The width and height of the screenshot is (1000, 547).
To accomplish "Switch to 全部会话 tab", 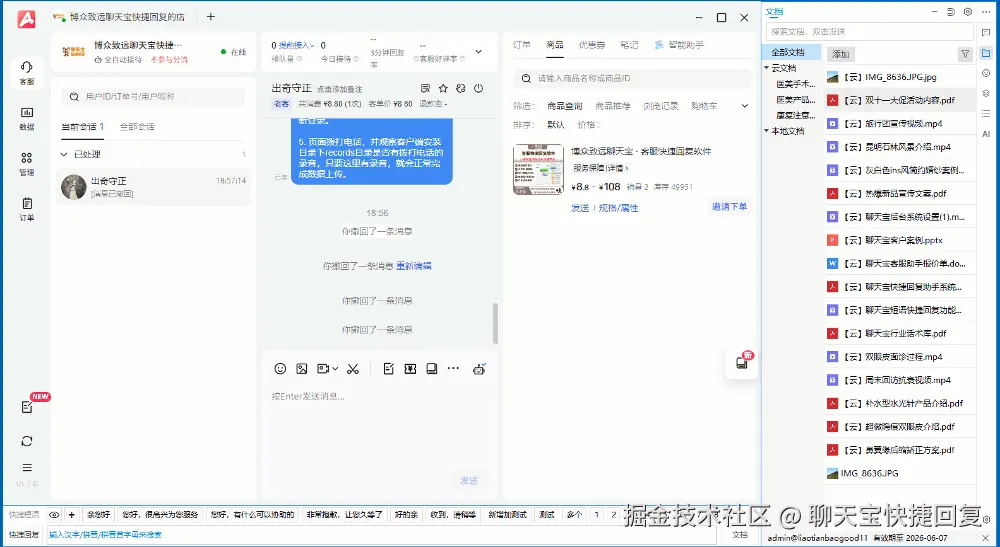I will click(137, 126).
